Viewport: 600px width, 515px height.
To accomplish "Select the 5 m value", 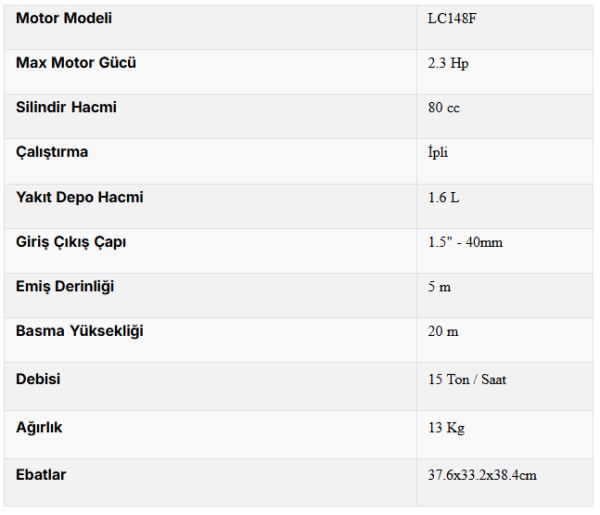I will [x=439, y=287].
